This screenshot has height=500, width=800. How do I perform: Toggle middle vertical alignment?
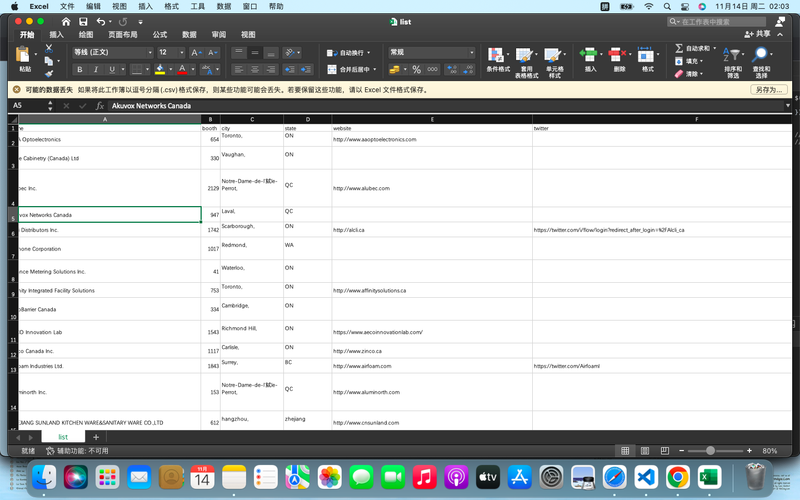pyautogui.click(x=255, y=53)
